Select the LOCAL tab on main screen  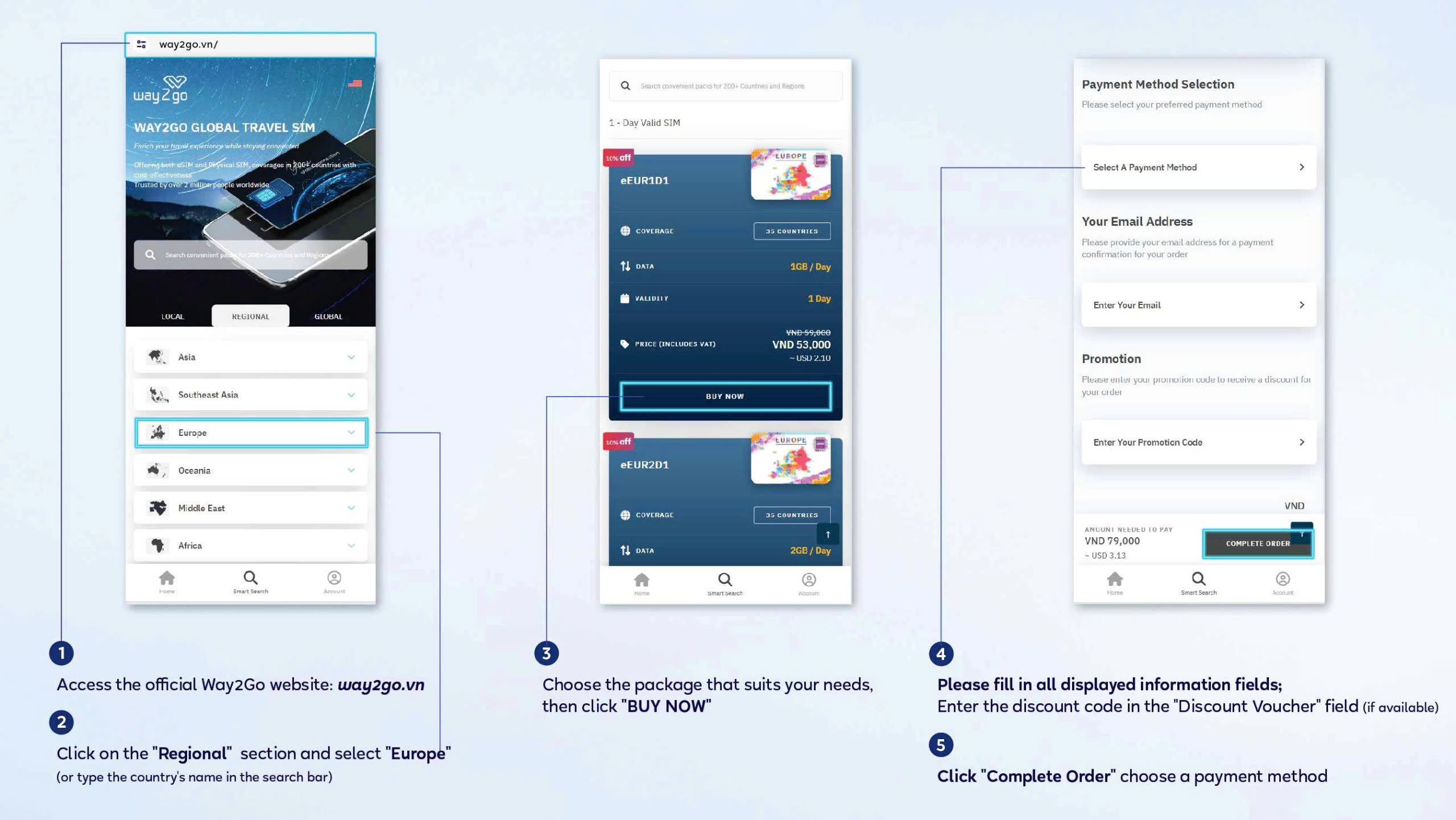172,316
